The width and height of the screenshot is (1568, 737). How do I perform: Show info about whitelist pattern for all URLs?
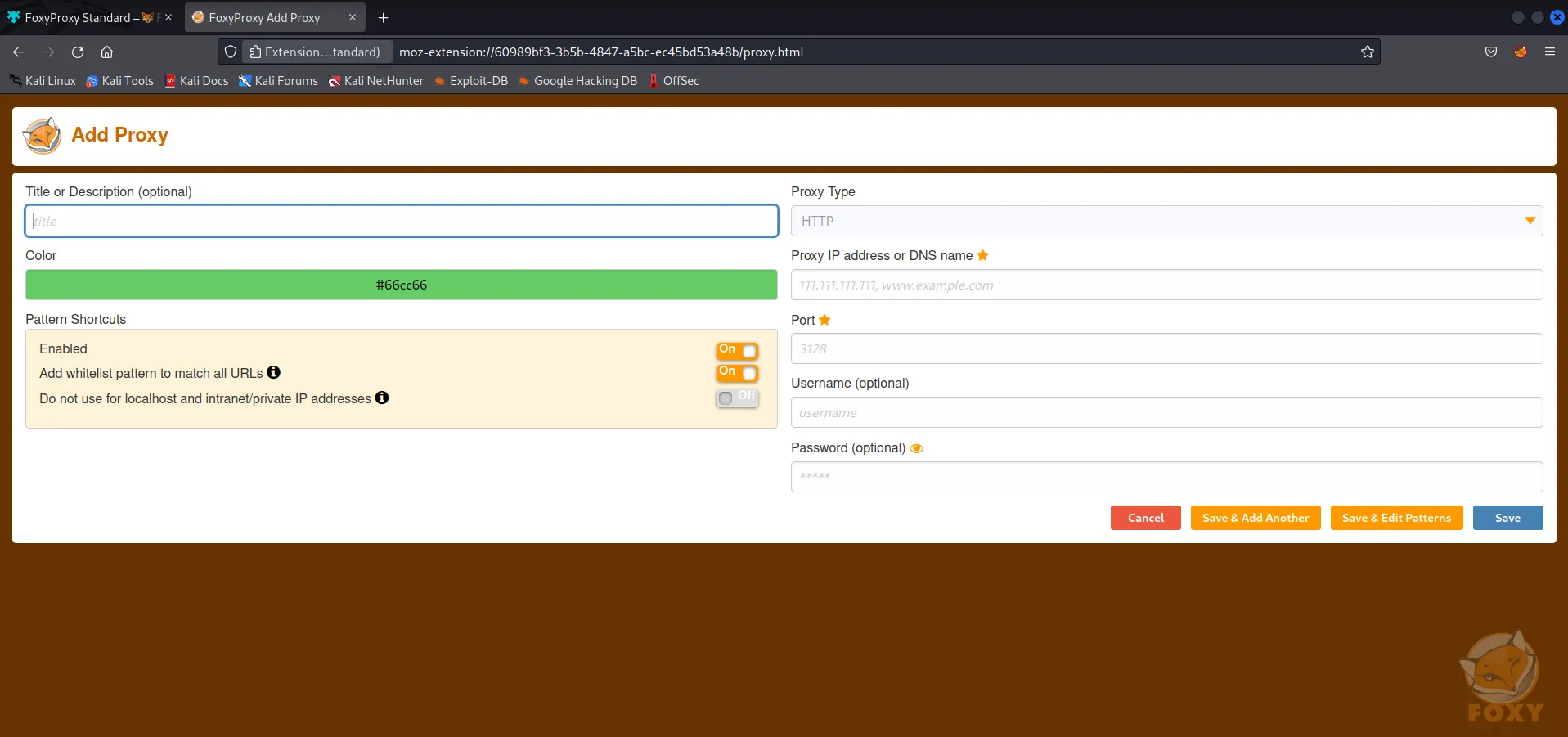click(274, 372)
